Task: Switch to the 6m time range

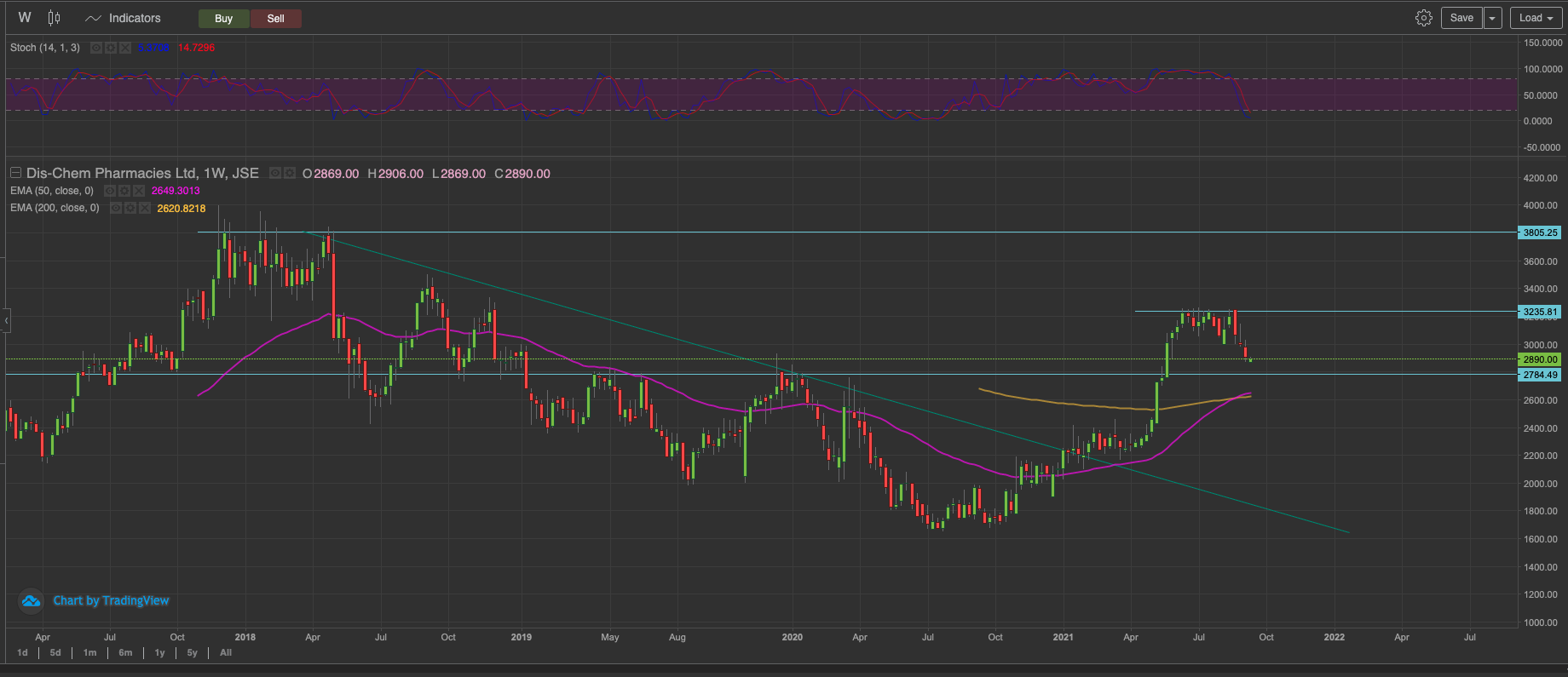Action: click(x=125, y=652)
